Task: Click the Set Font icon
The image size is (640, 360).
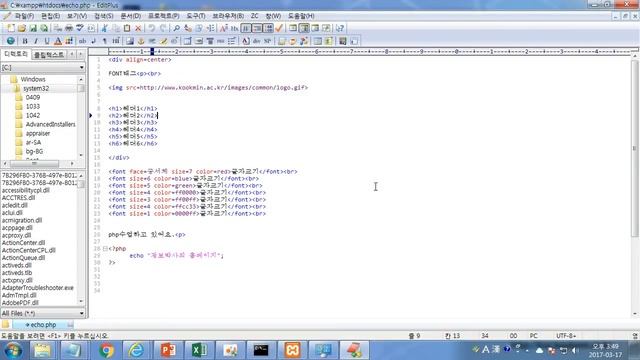Action: pos(224,28)
